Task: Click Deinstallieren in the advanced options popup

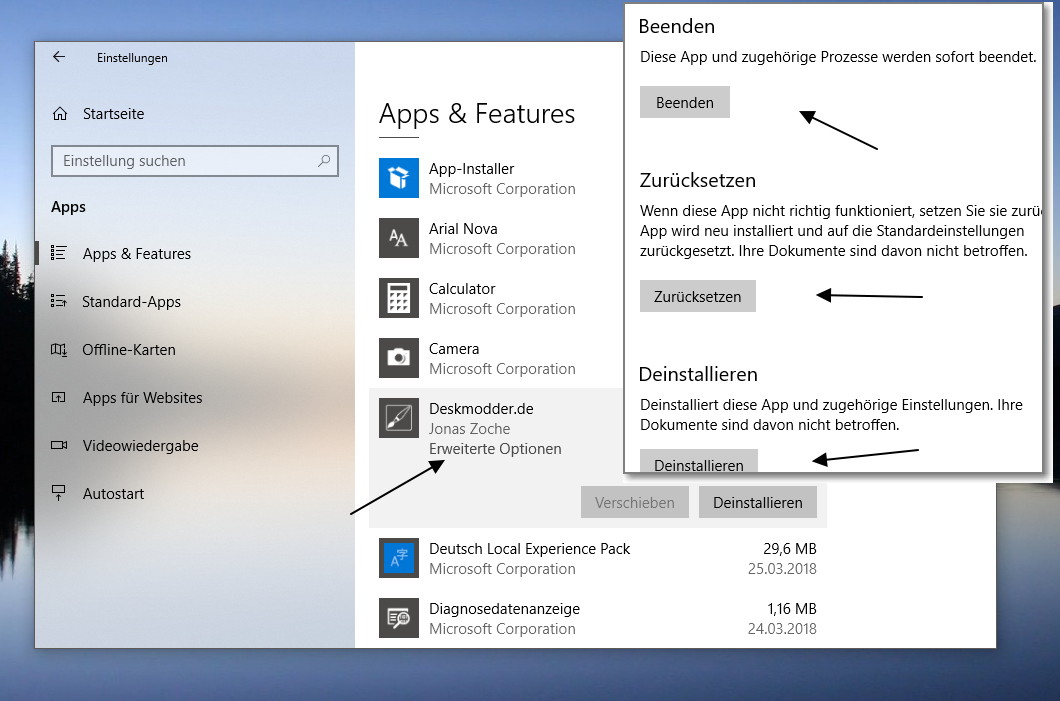Action: click(699, 461)
